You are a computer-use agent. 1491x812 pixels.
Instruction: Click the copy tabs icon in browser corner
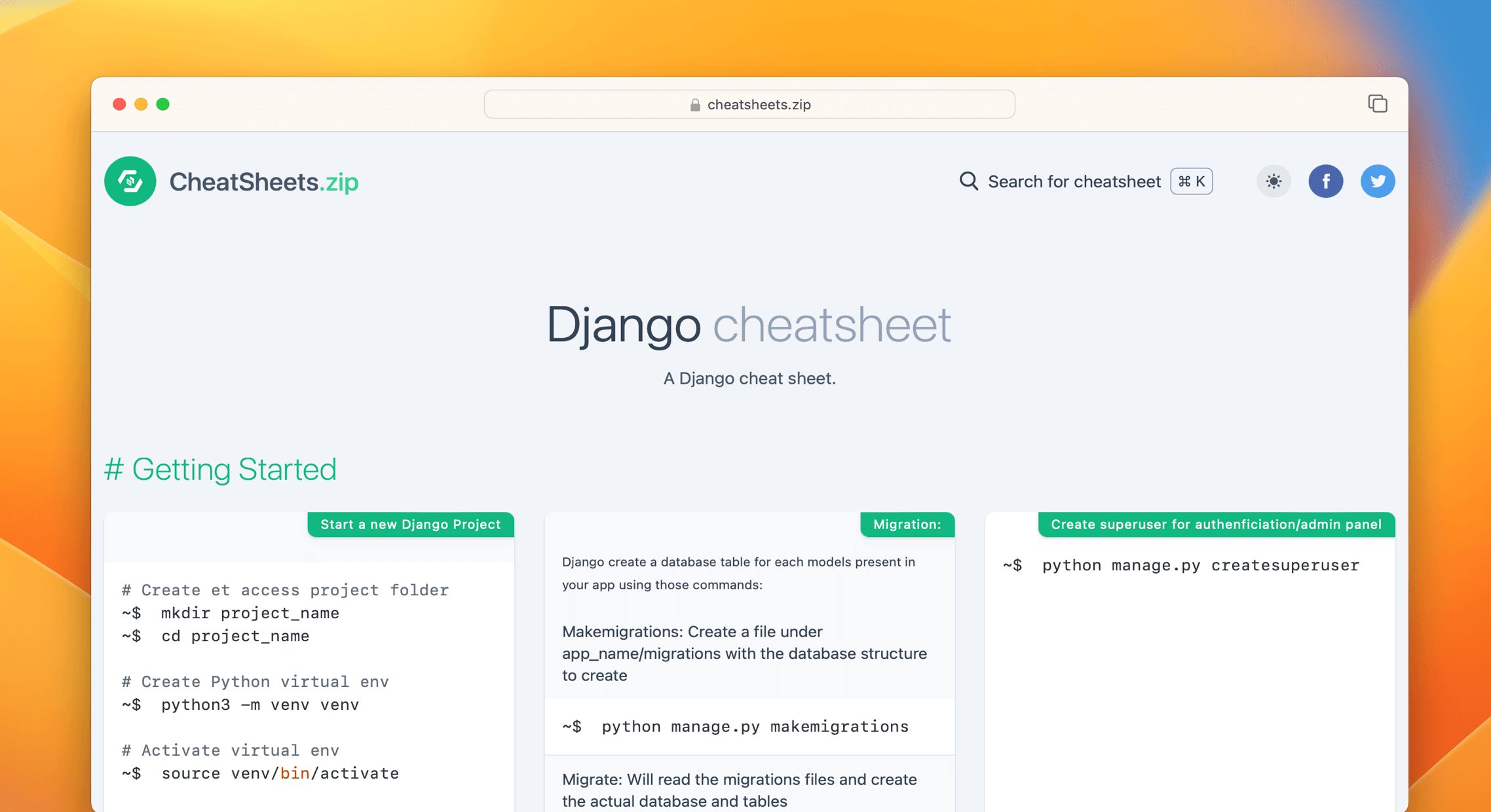(1378, 103)
